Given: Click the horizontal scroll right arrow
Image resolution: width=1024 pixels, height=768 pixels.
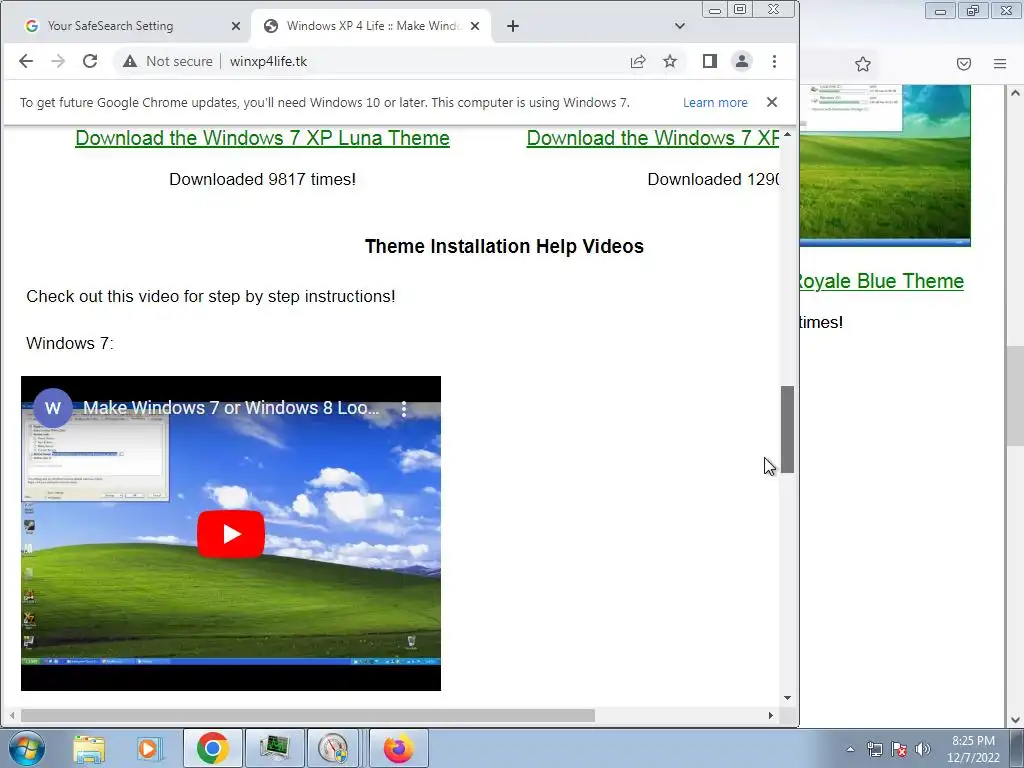Looking at the screenshot, I should 771,716.
